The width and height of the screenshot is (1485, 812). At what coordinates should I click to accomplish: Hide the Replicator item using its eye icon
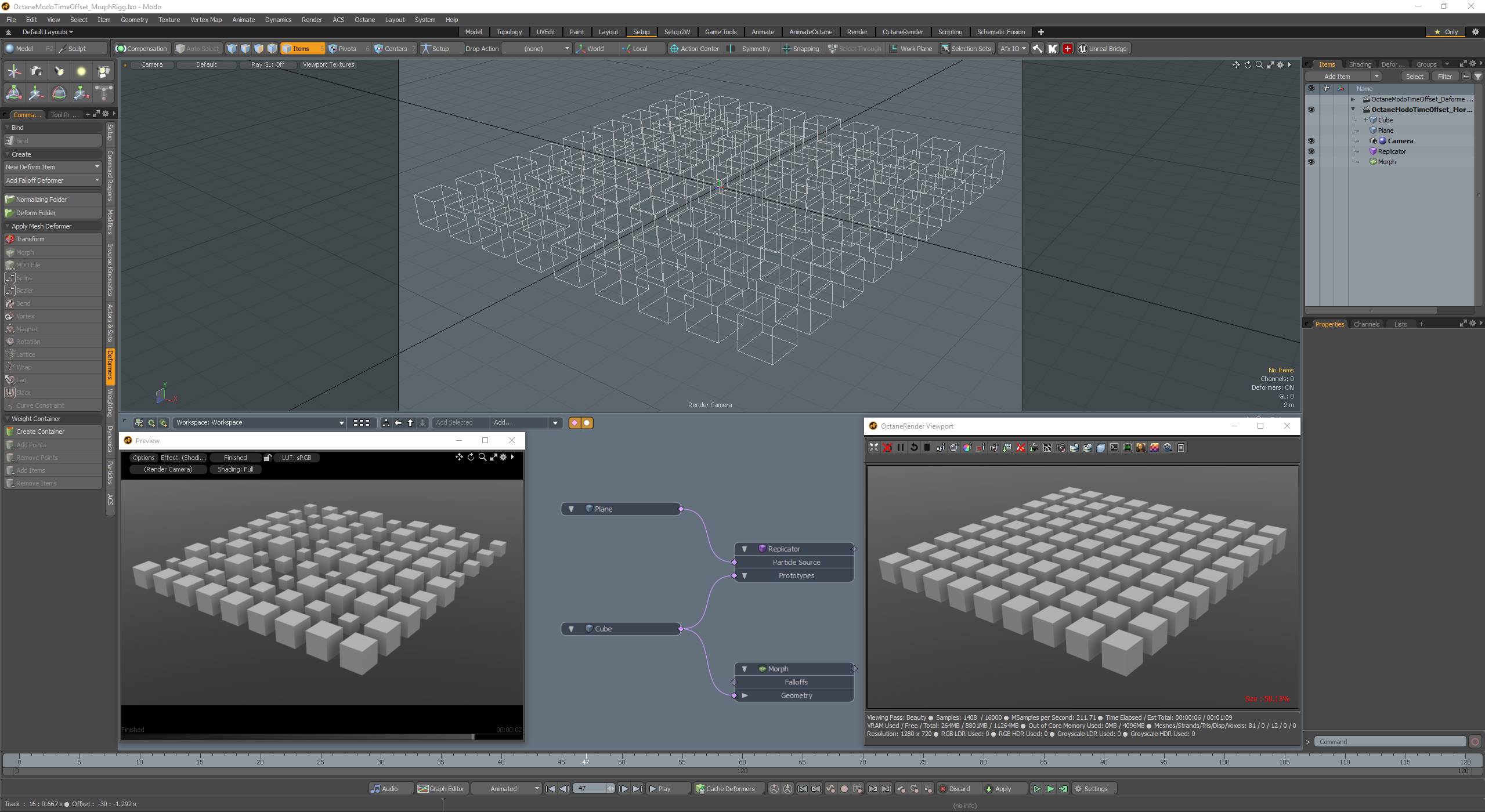coord(1311,151)
